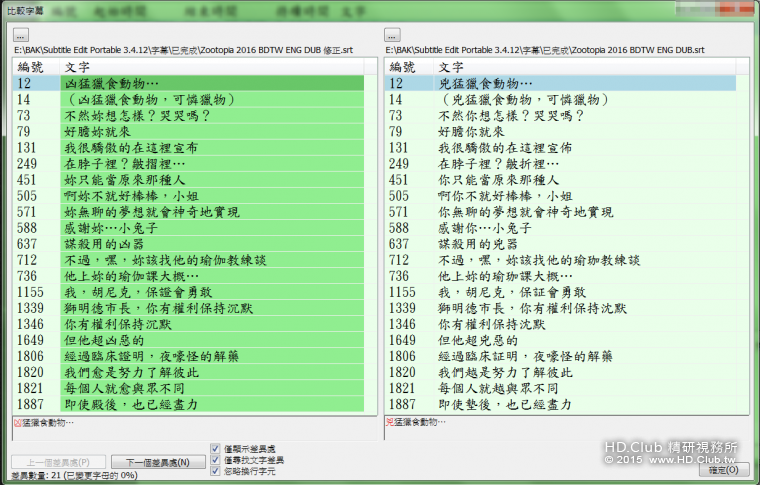760x485 pixels.
Task: Select left pane row 73 不然妳想怎樣
Action: click(189, 115)
